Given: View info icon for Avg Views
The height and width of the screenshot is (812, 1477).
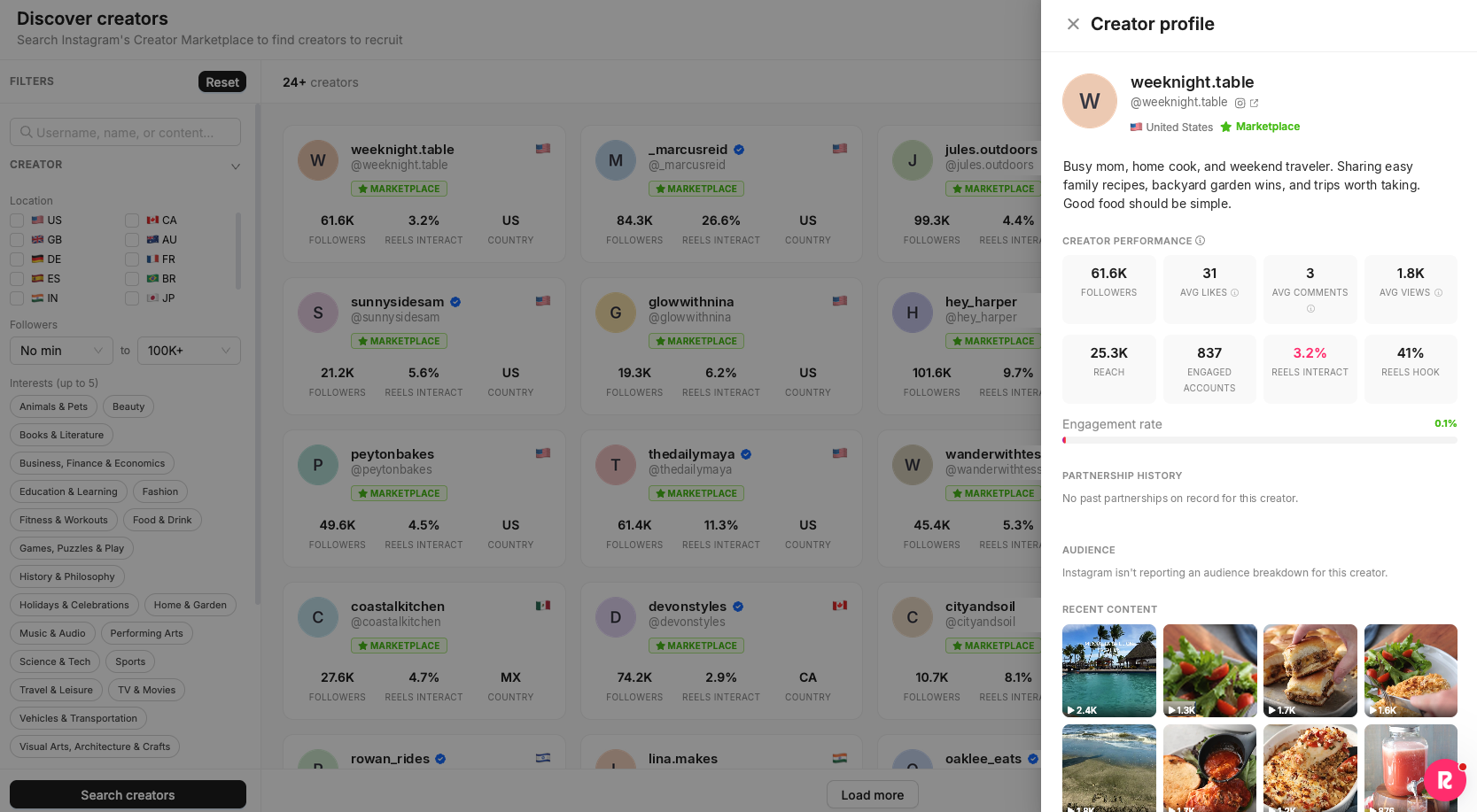Looking at the screenshot, I should point(1438,293).
